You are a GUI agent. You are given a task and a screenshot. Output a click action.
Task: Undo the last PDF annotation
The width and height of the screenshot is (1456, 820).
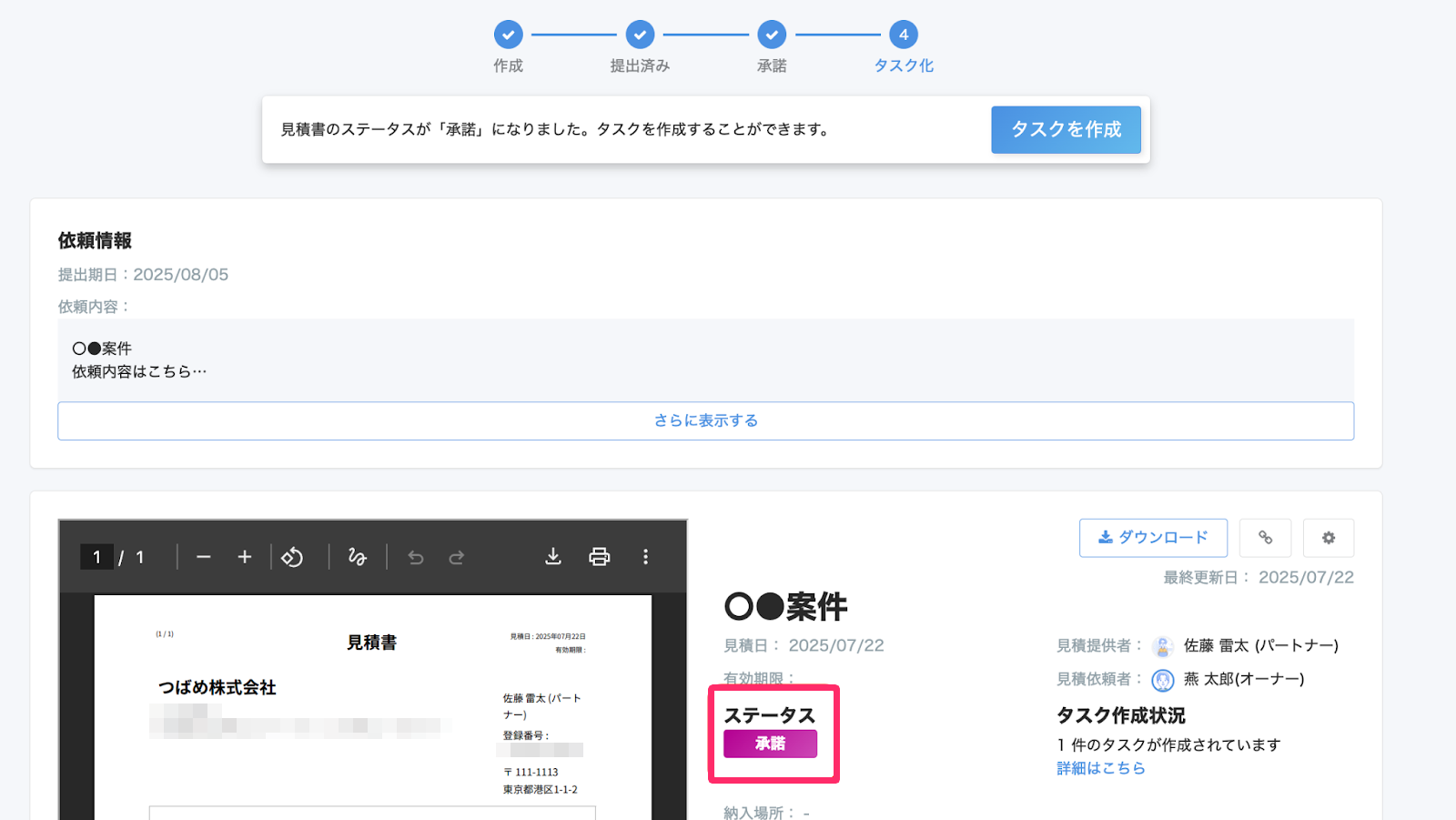click(x=416, y=557)
